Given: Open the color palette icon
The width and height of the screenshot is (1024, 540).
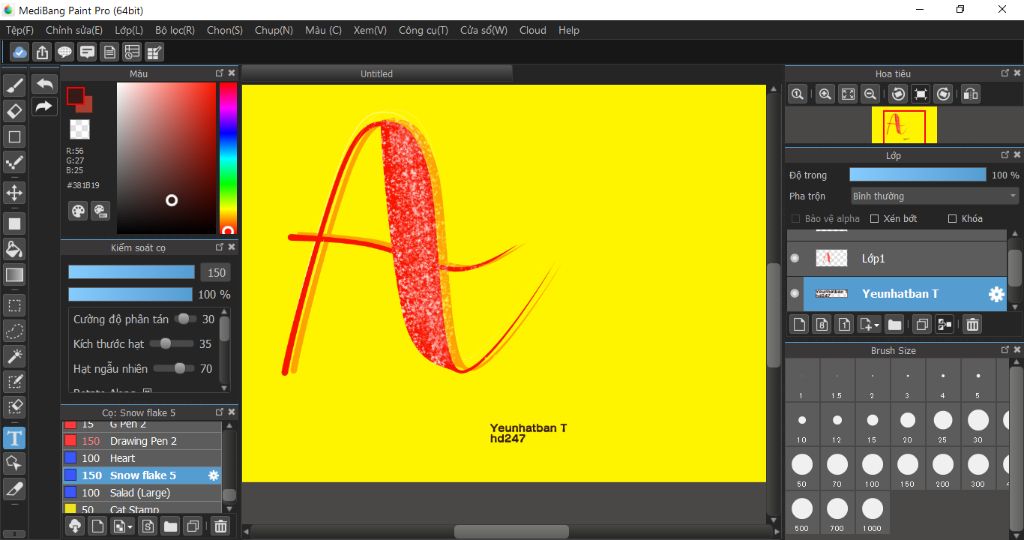Looking at the screenshot, I should [78, 211].
